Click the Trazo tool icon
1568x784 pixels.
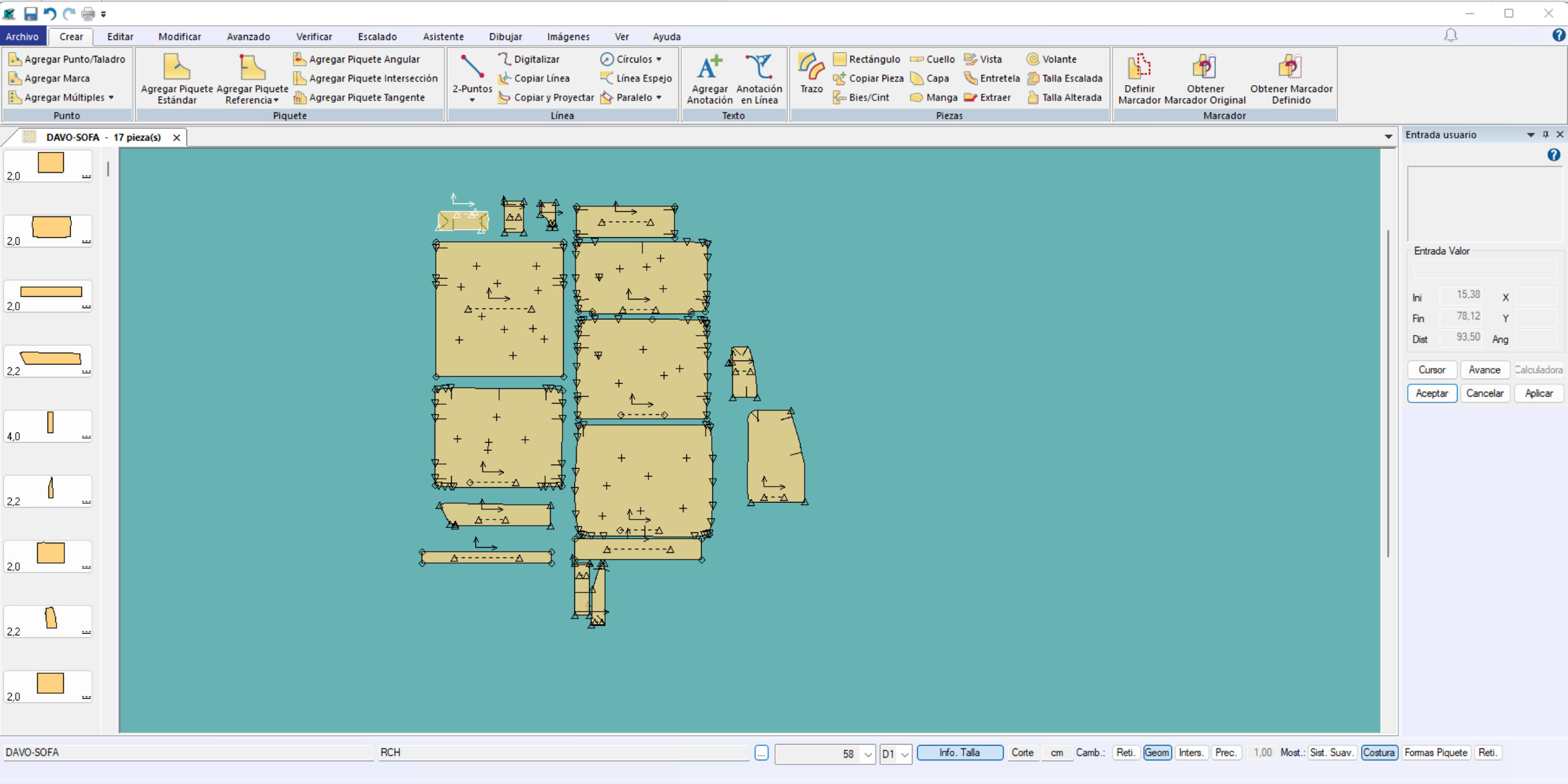pyautogui.click(x=811, y=72)
